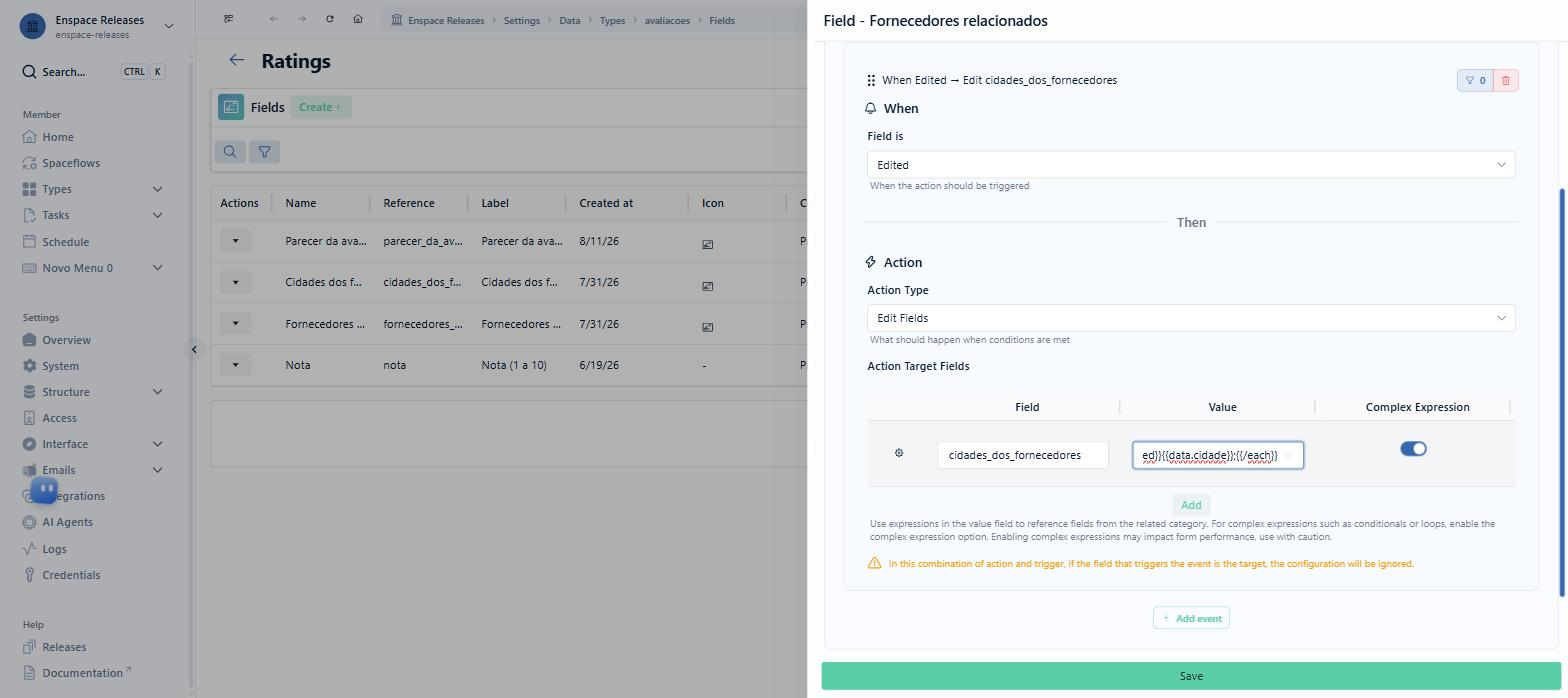Open Logs in the sidebar
The image size is (1568, 698).
(54, 549)
